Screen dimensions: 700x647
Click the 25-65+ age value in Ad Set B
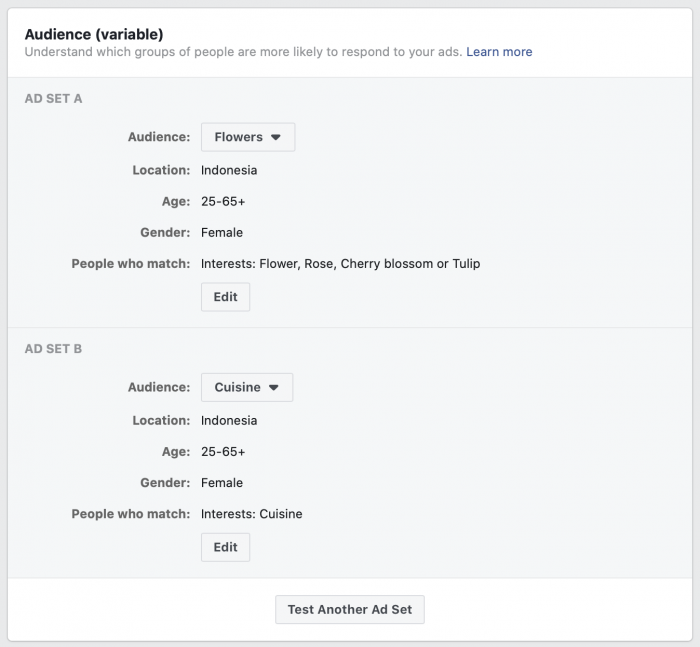point(223,452)
